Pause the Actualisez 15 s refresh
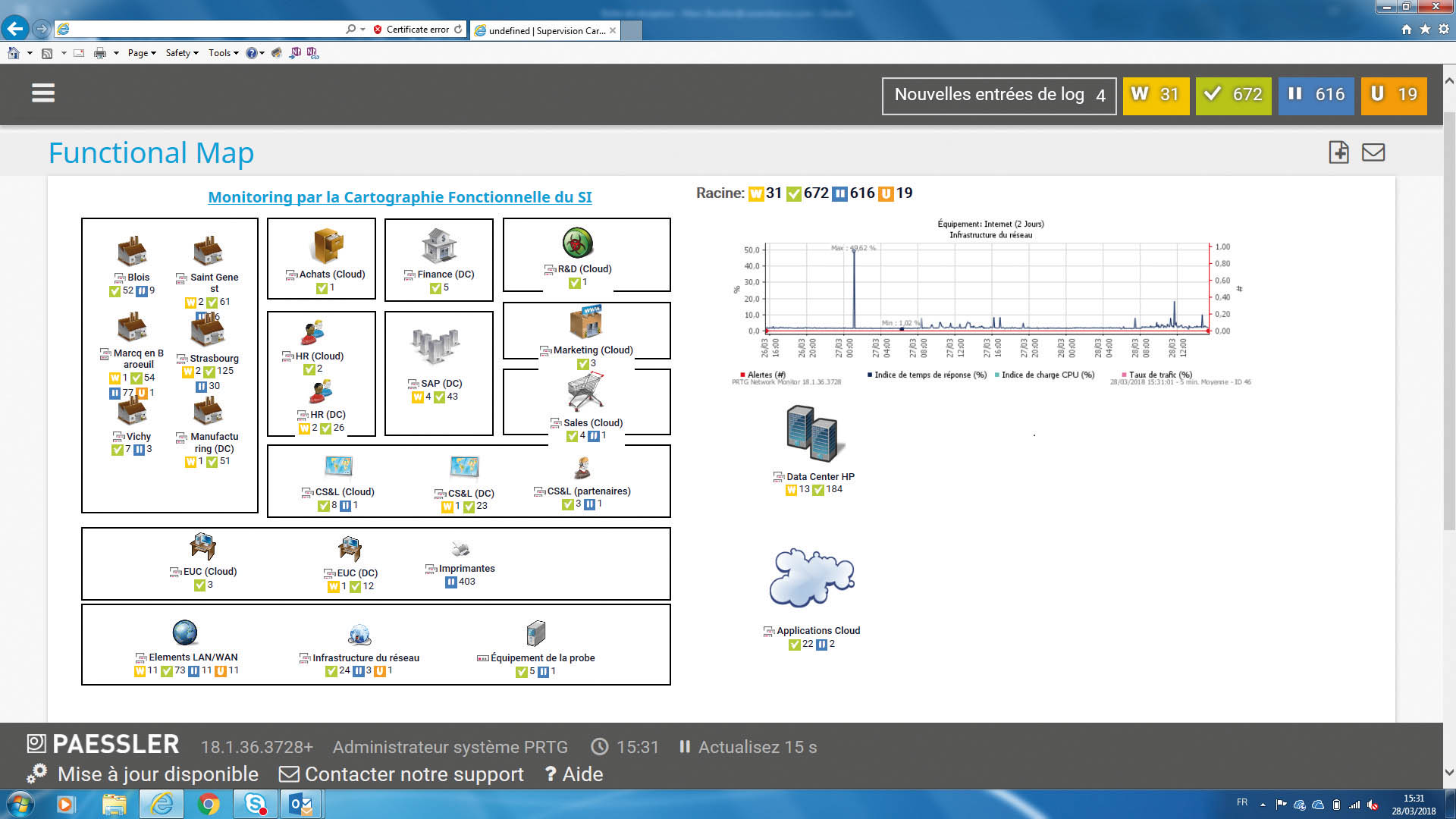Viewport: 1456px width, 819px height. tap(748, 747)
